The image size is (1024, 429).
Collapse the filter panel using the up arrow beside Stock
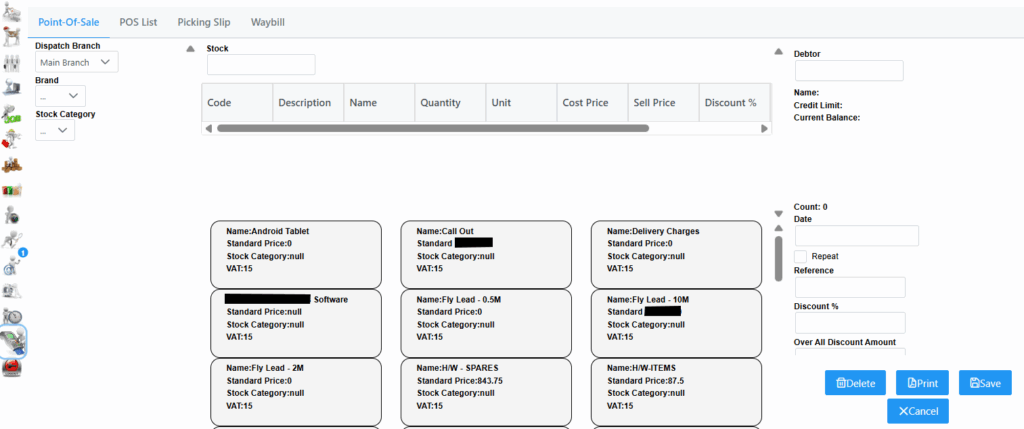(190, 49)
